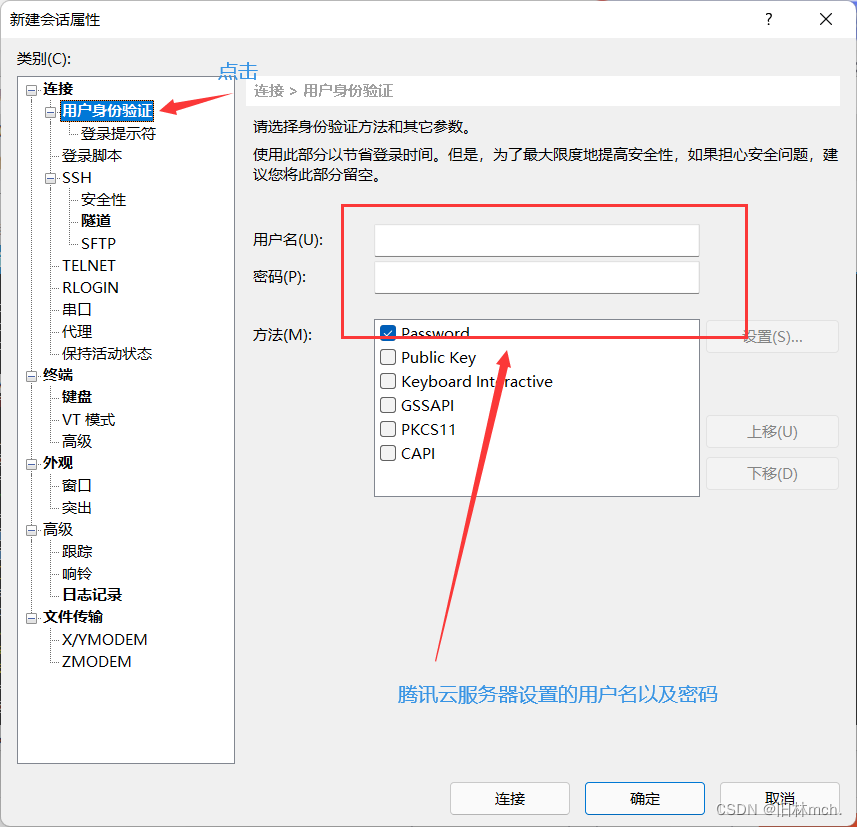
Task: Click the 设置(S)... button
Action: click(x=772, y=337)
